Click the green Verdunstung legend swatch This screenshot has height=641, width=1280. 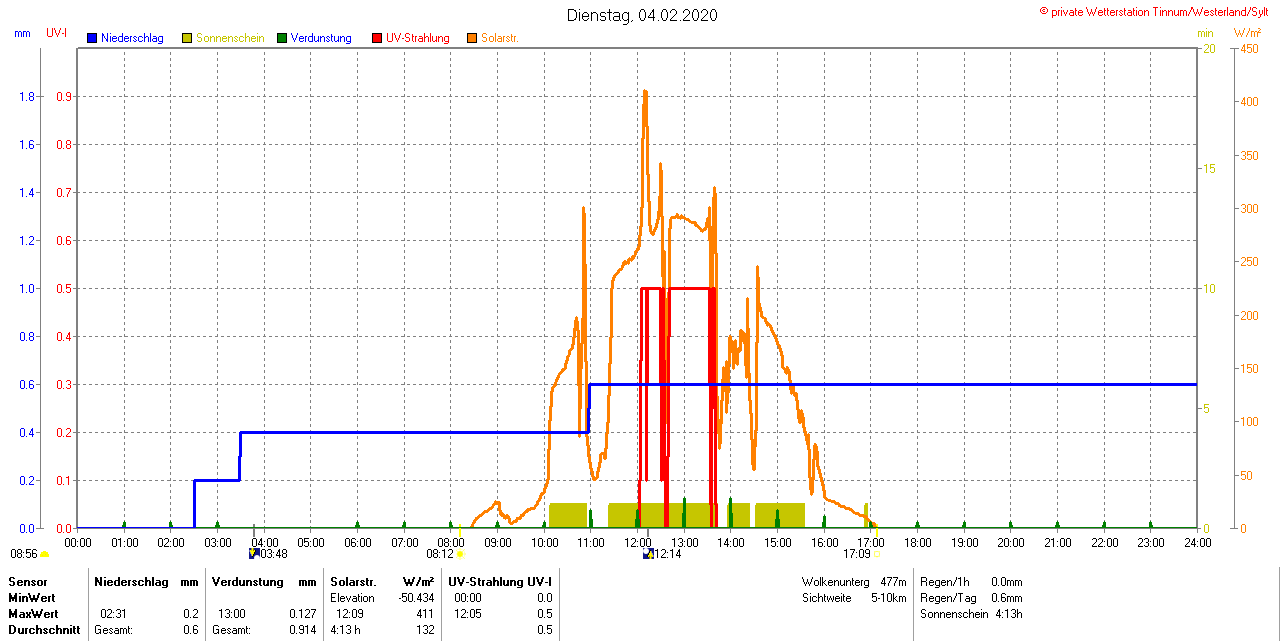point(282,38)
